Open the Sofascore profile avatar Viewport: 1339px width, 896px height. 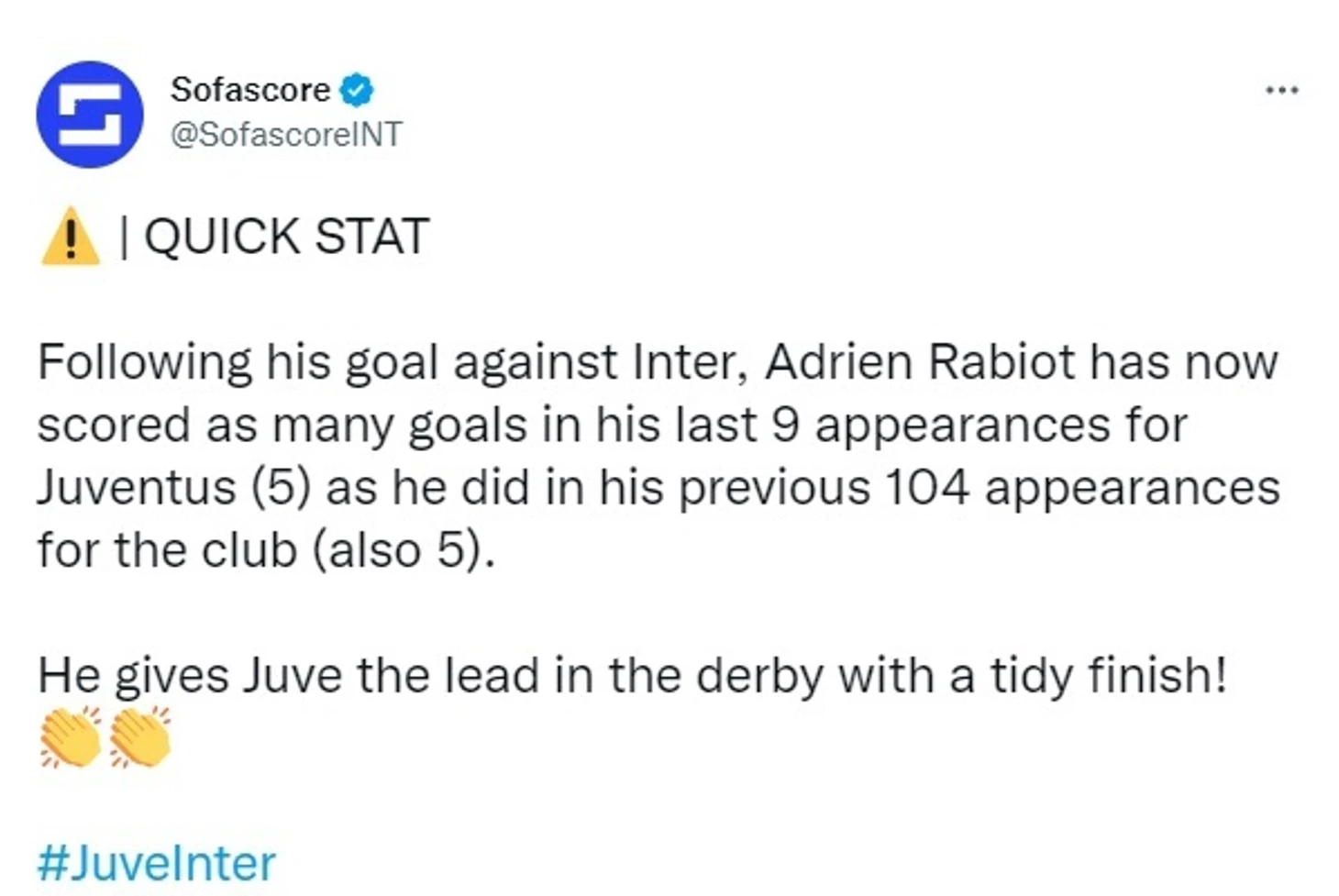pyautogui.click(x=90, y=114)
